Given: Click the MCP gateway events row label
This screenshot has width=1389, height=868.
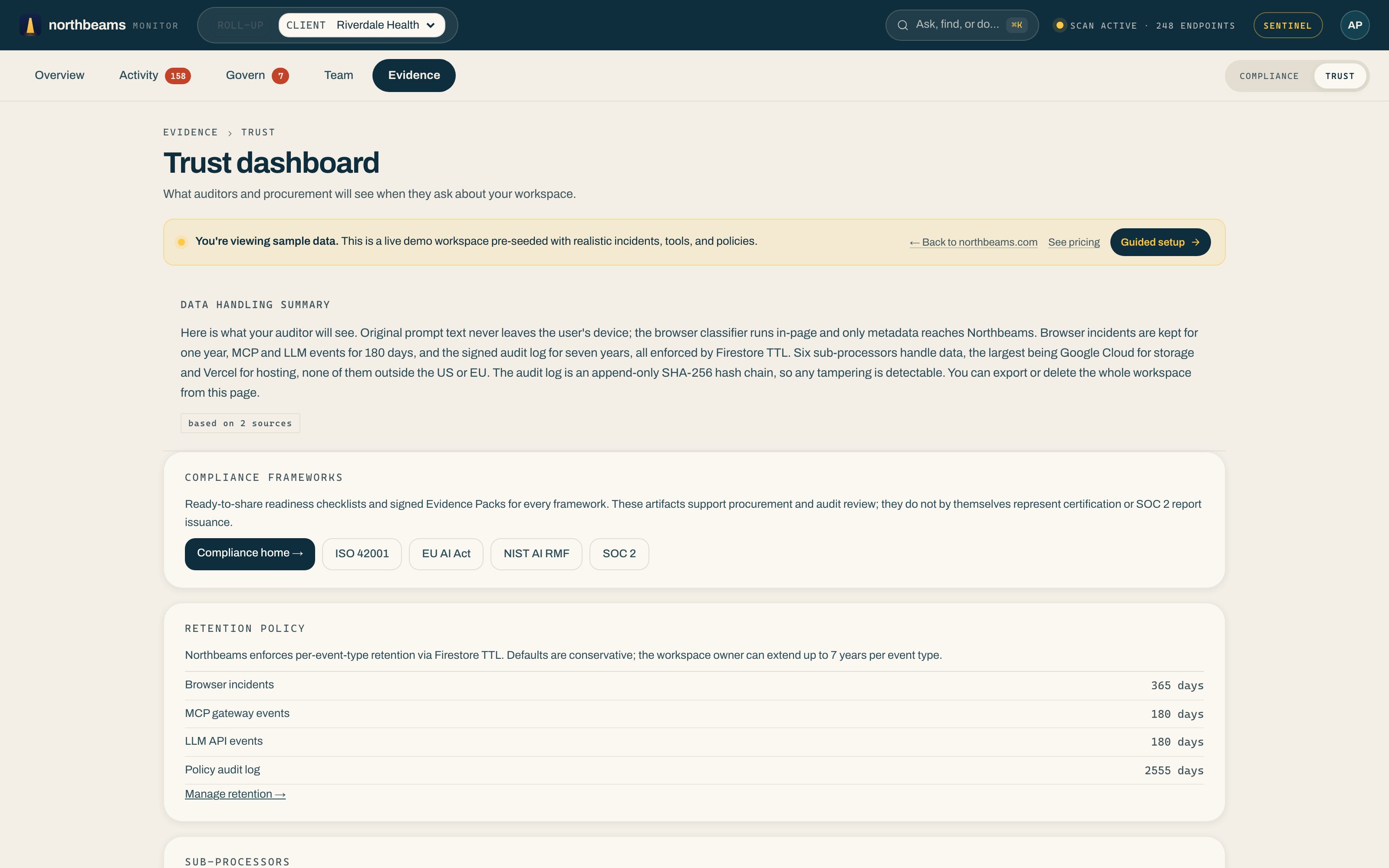Looking at the screenshot, I should pyautogui.click(x=237, y=713).
